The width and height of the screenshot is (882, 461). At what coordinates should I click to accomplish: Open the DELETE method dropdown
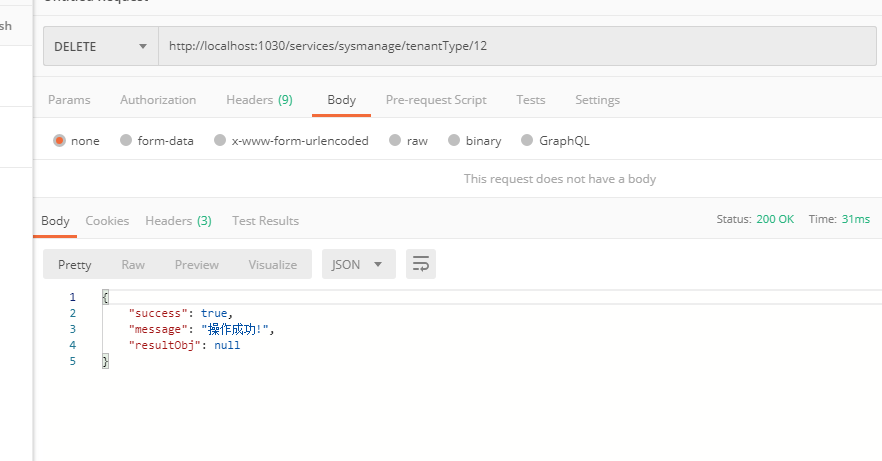tap(100, 46)
